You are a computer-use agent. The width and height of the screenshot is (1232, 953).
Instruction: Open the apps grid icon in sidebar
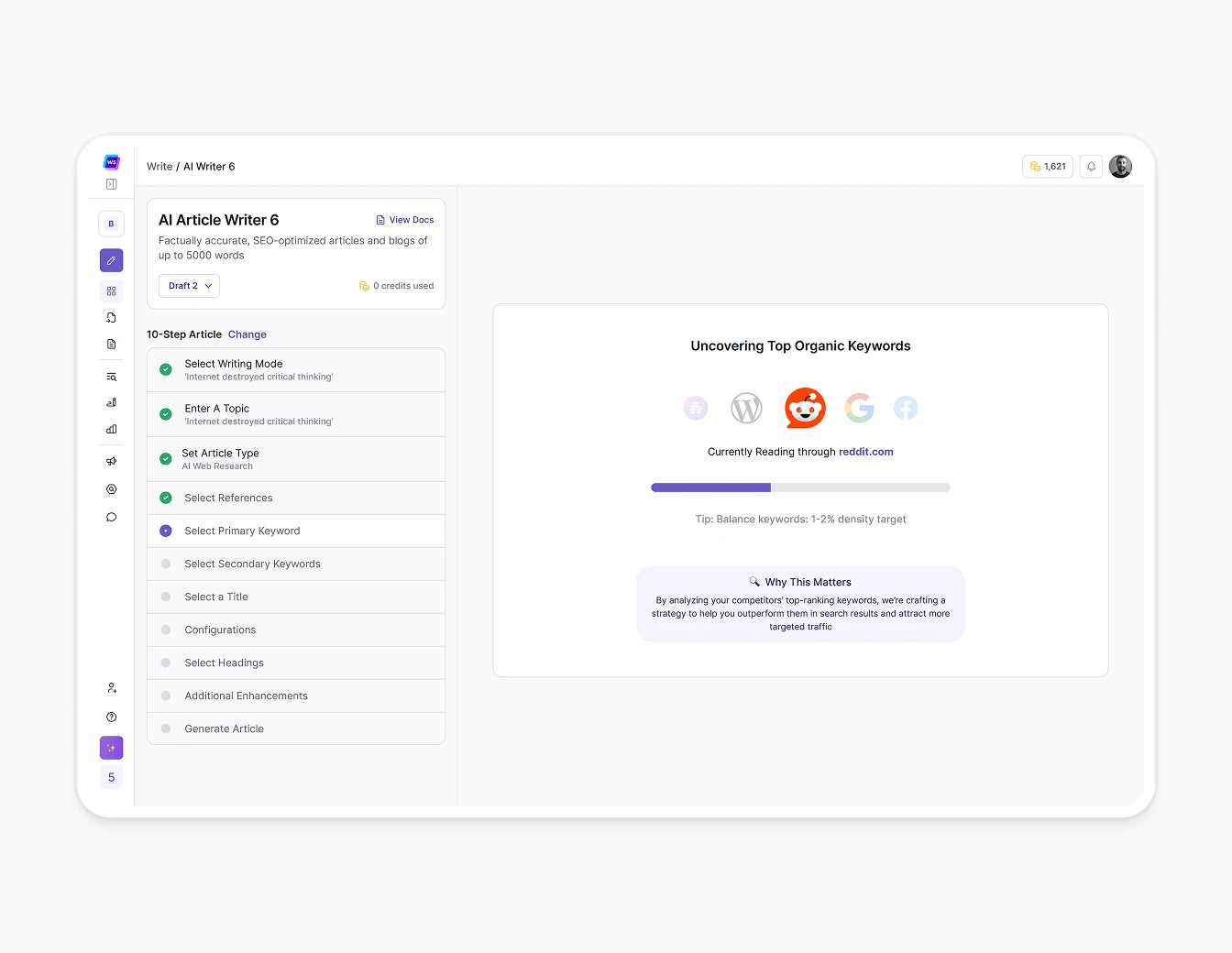click(x=111, y=290)
